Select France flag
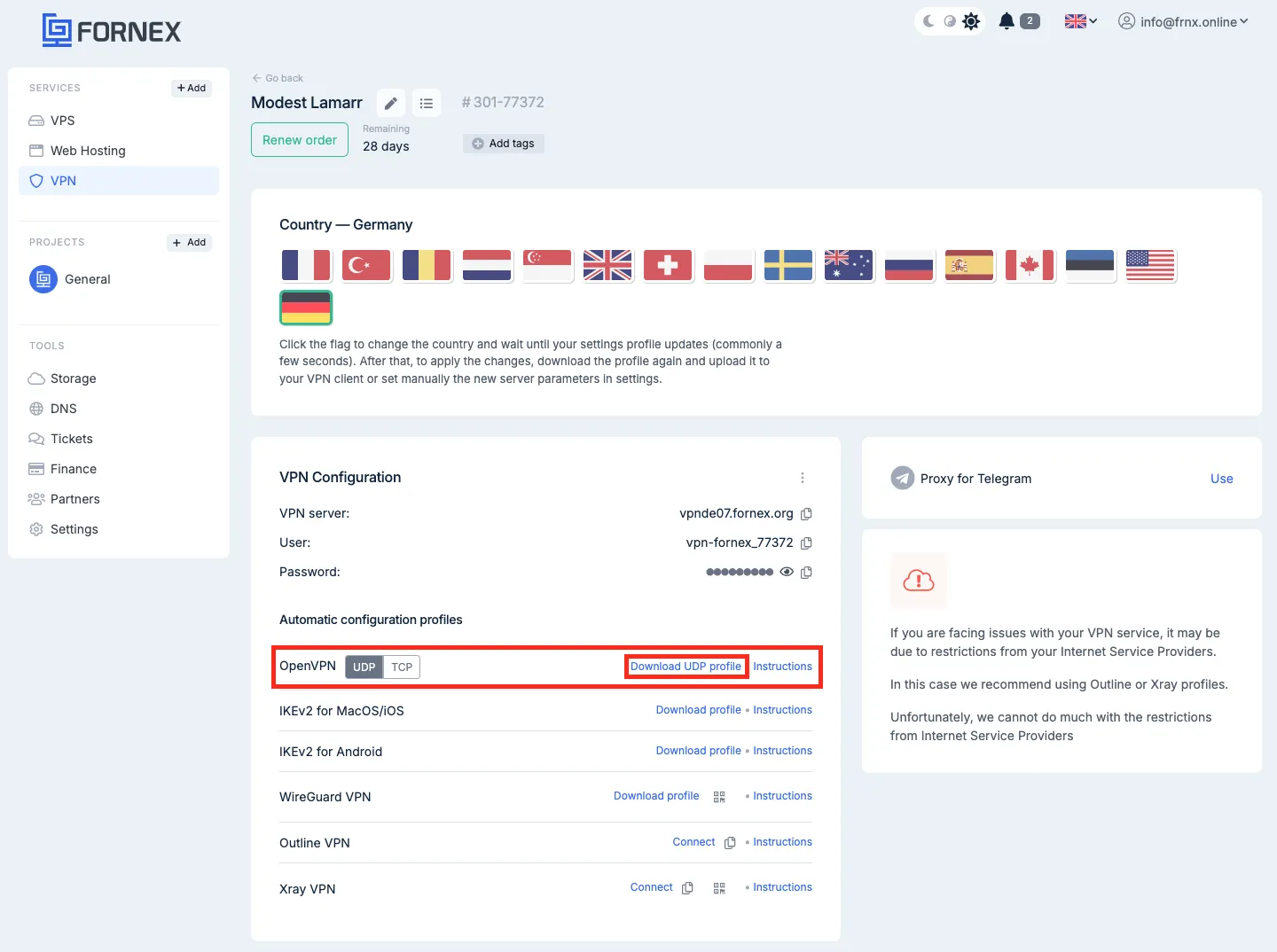The image size is (1277, 952). (306, 265)
